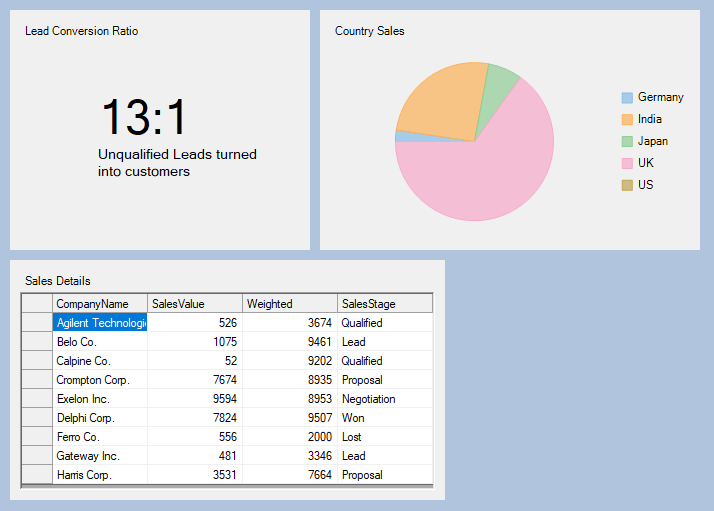Click the UK legend color swatch

tap(627, 163)
